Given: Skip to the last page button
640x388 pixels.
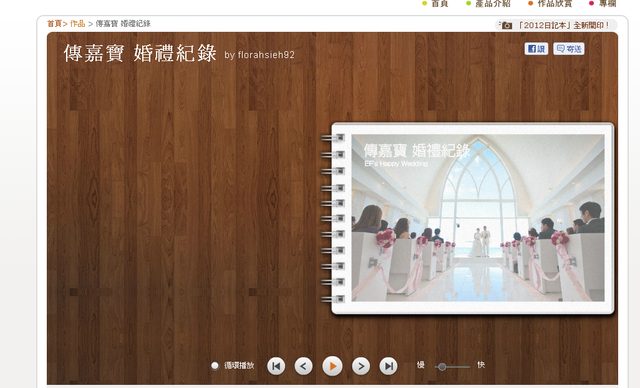Looking at the screenshot, I should (389, 366).
